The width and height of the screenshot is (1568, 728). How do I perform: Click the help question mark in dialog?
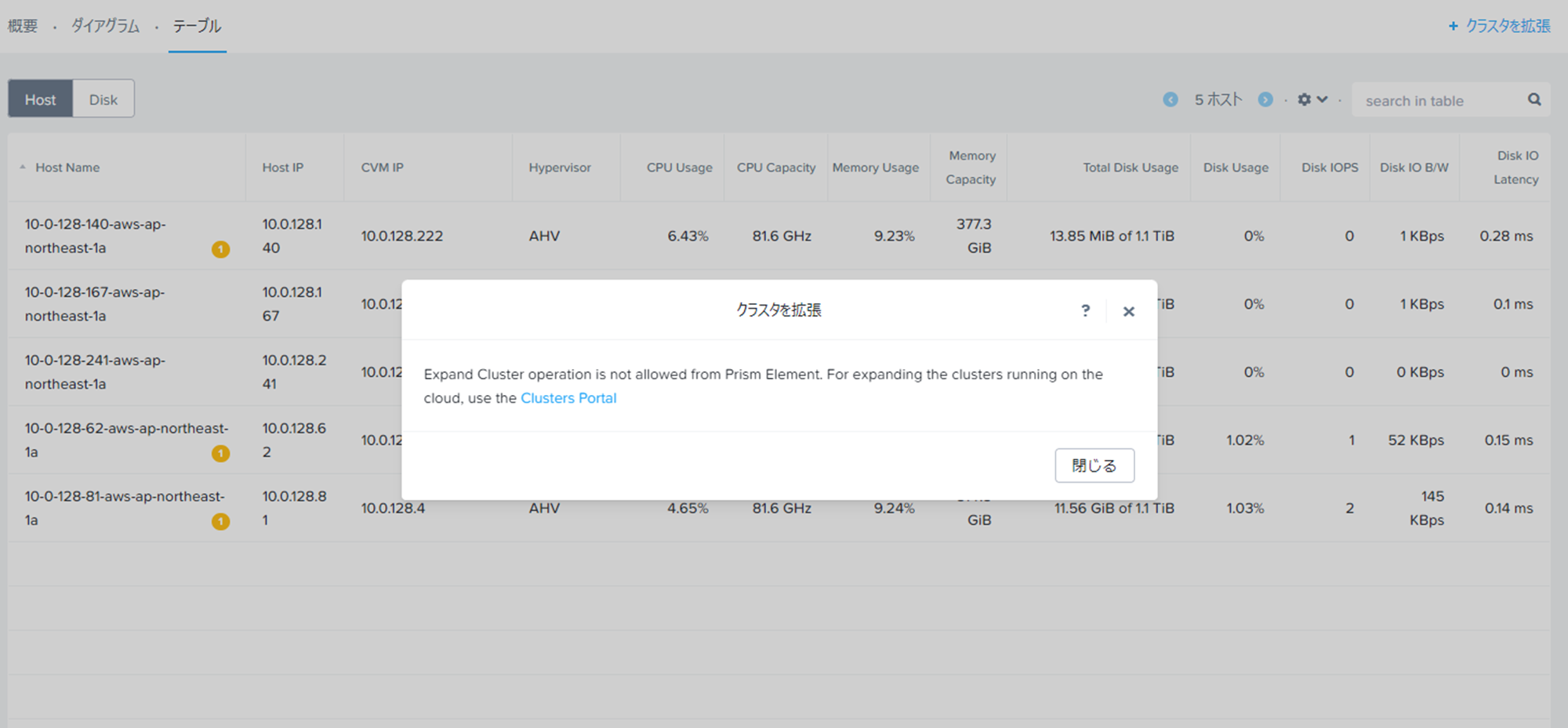[x=1085, y=310]
